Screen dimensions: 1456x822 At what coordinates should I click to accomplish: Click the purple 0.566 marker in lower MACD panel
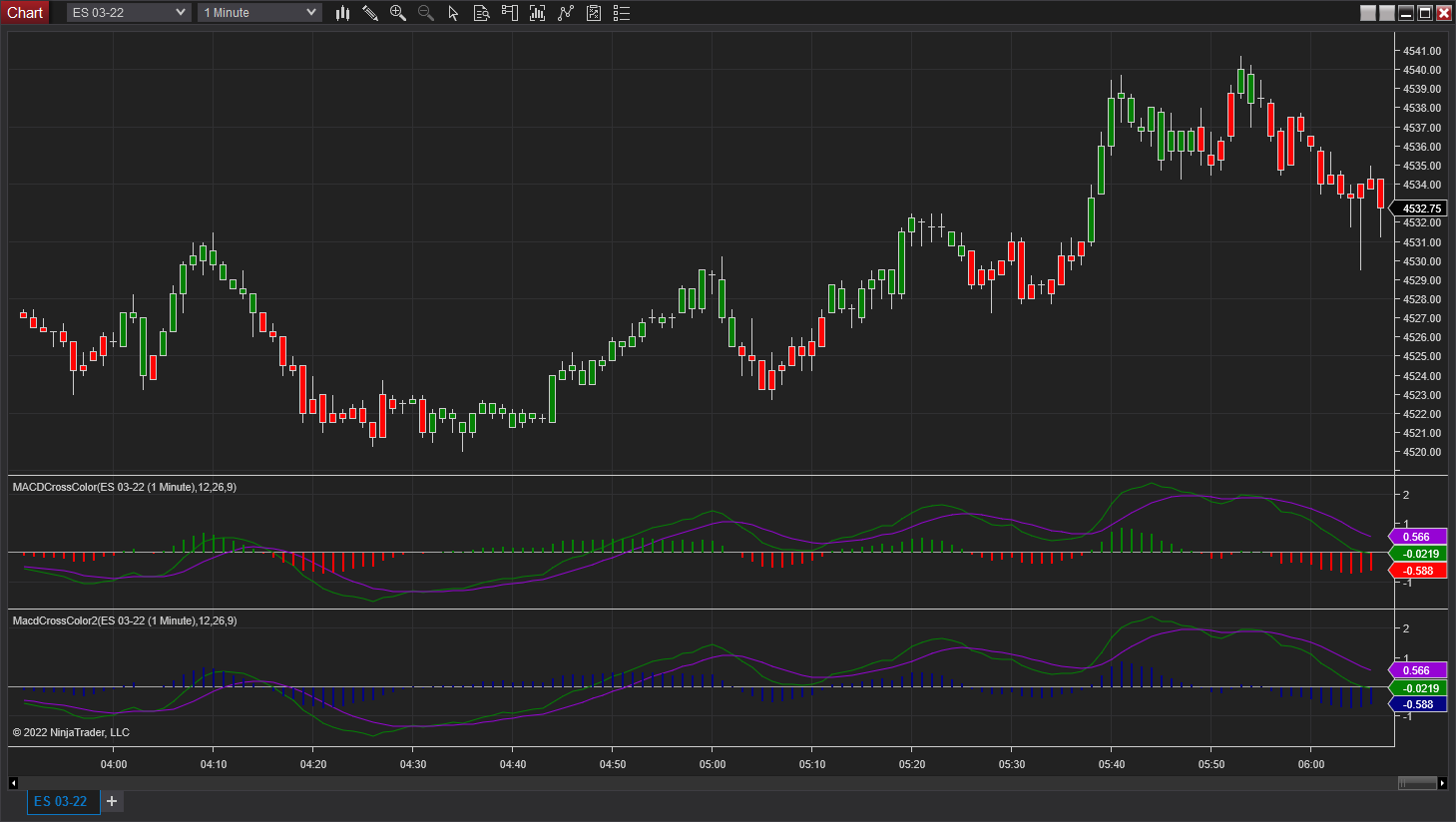pyautogui.click(x=1417, y=670)
